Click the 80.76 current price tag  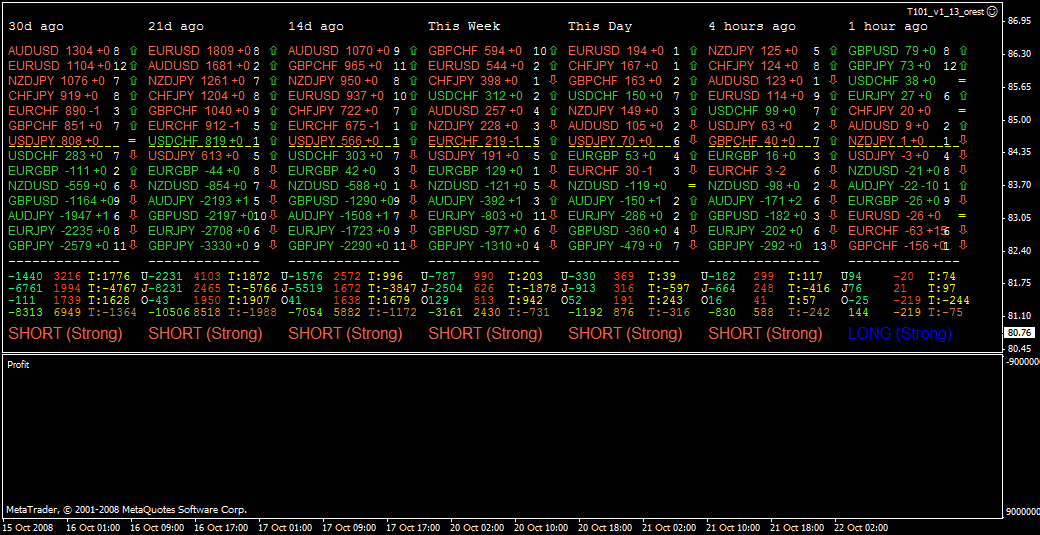[x=1020, y=332]
